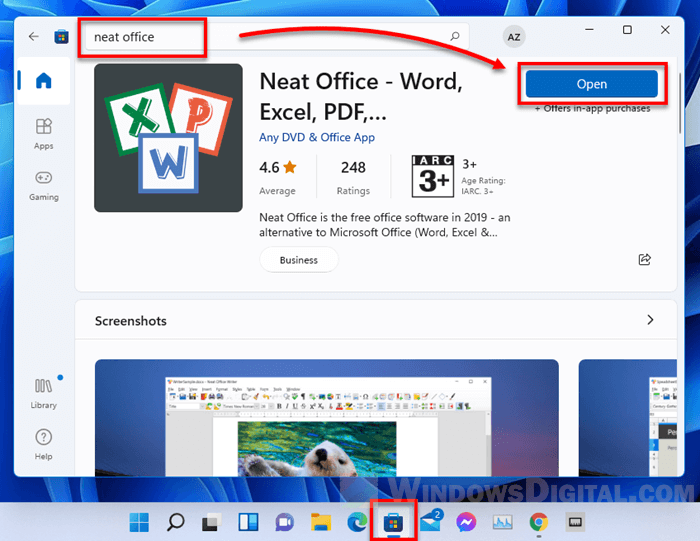Open Microsoft Store from the taskbar
Image resolution: width=700 pixels, height=541 pixels.
[x=394, y=521]
